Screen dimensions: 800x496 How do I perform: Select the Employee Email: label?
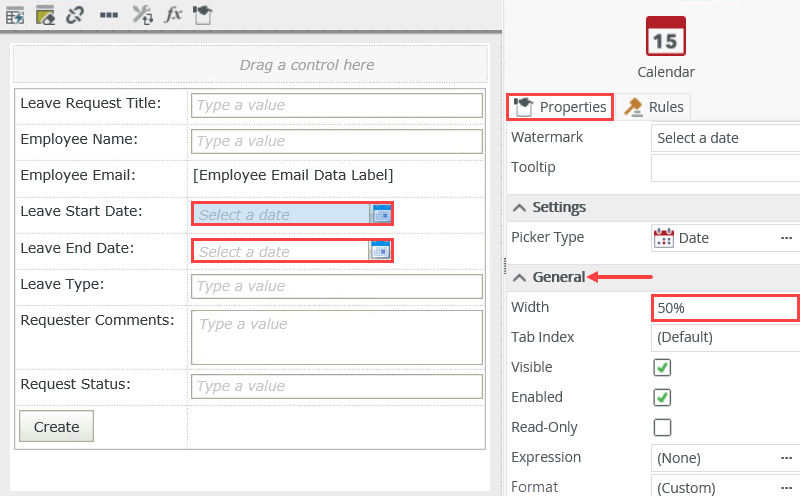78,175
